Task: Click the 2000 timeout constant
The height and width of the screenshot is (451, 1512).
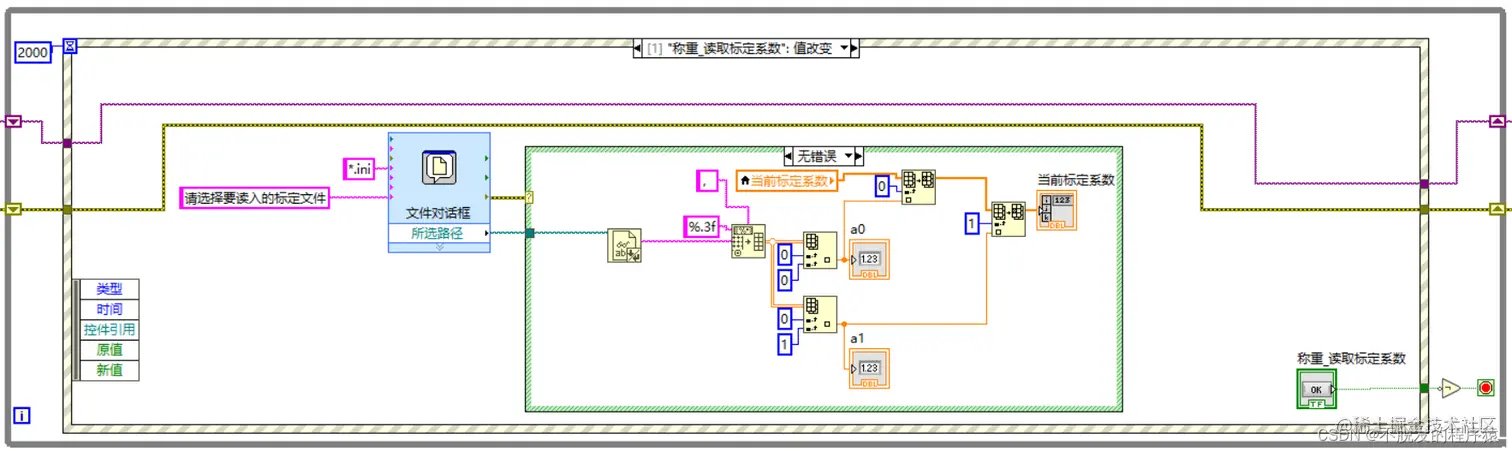Action: pyautogui.click(x=33, y=54)
